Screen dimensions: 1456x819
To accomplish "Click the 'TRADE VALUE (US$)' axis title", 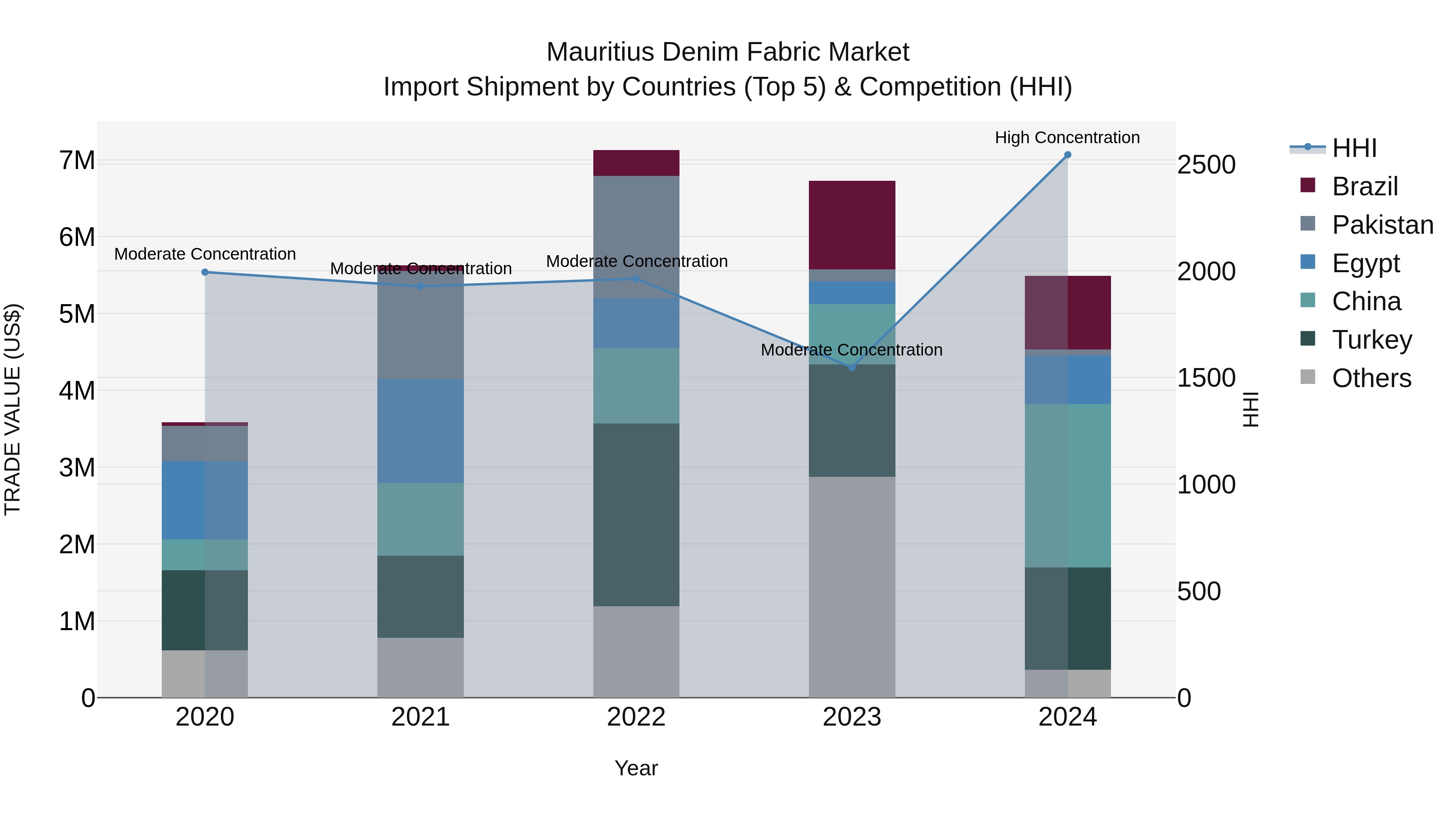I will 13,409.
